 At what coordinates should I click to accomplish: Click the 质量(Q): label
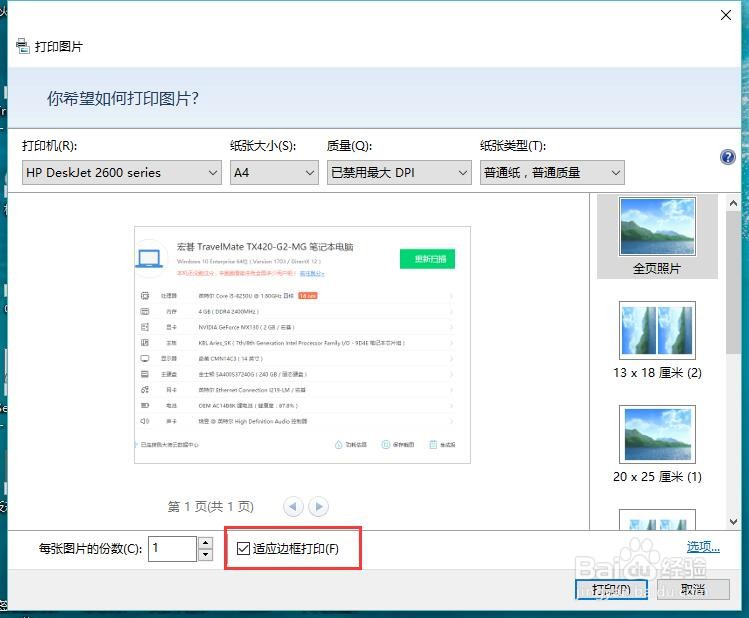pos(350,146)
